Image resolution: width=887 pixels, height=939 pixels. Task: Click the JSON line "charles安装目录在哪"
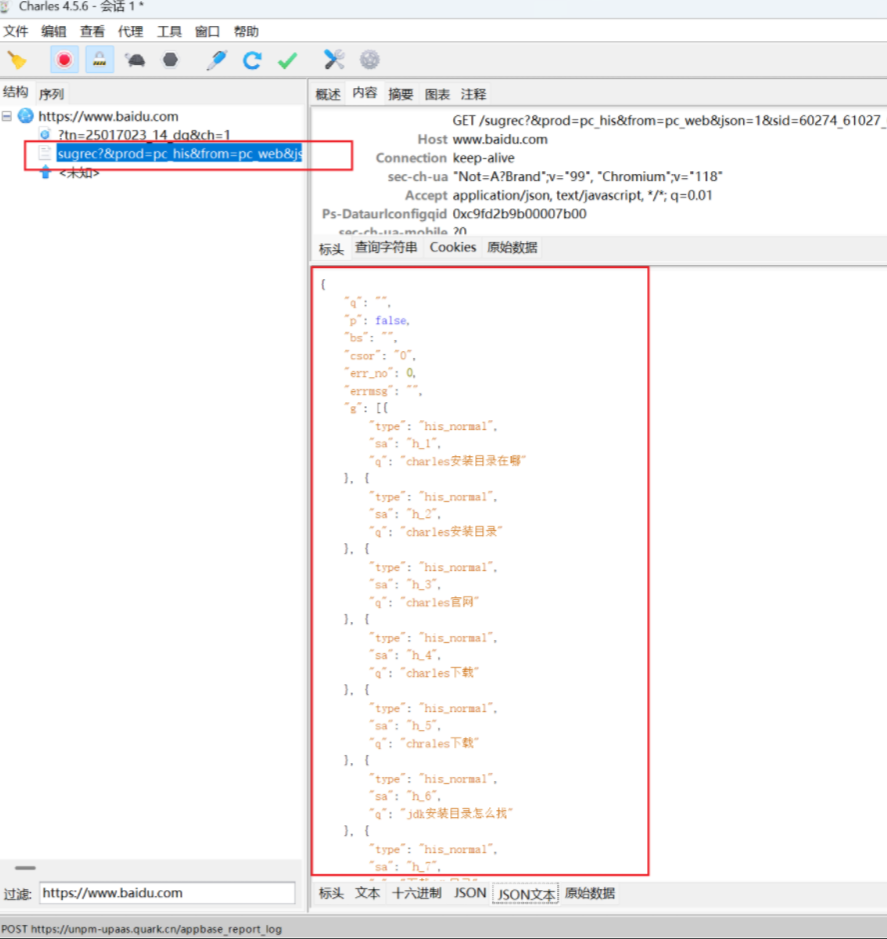pos(447,461)
